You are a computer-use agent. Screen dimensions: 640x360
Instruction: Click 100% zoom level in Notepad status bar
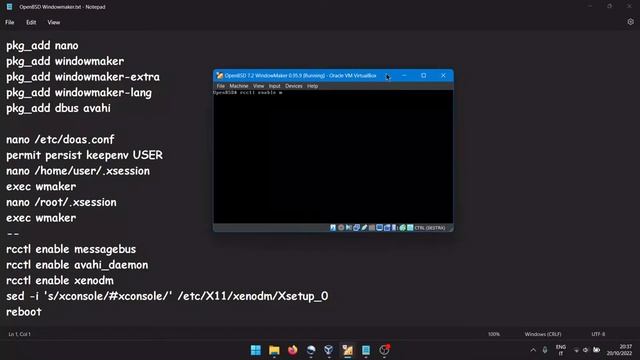(x=493, y=334)
